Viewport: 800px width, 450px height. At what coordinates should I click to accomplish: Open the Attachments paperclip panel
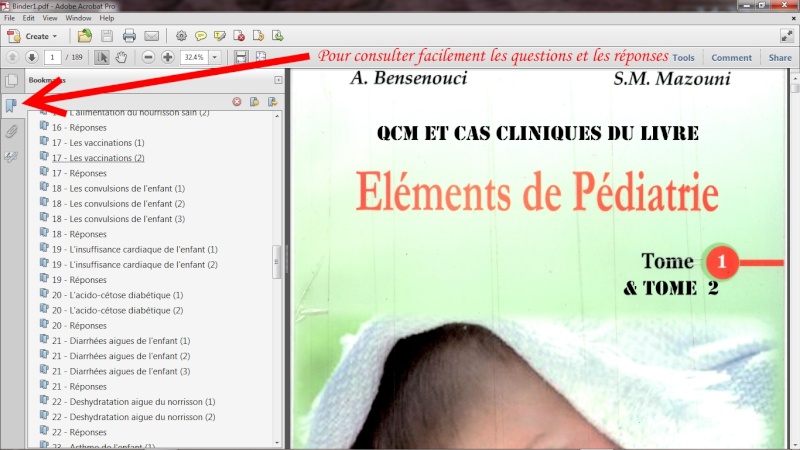coord(12,131)
